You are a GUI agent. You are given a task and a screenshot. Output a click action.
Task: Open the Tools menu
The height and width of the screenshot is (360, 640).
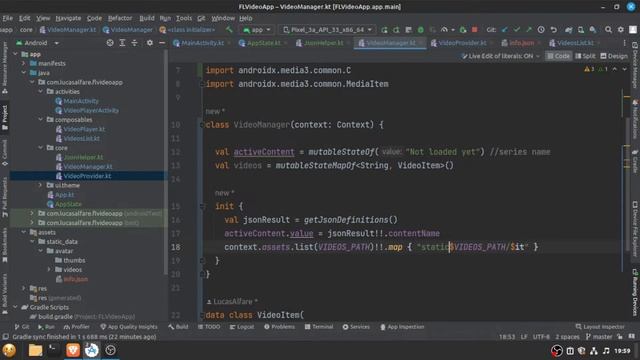[x=184, y=18]
